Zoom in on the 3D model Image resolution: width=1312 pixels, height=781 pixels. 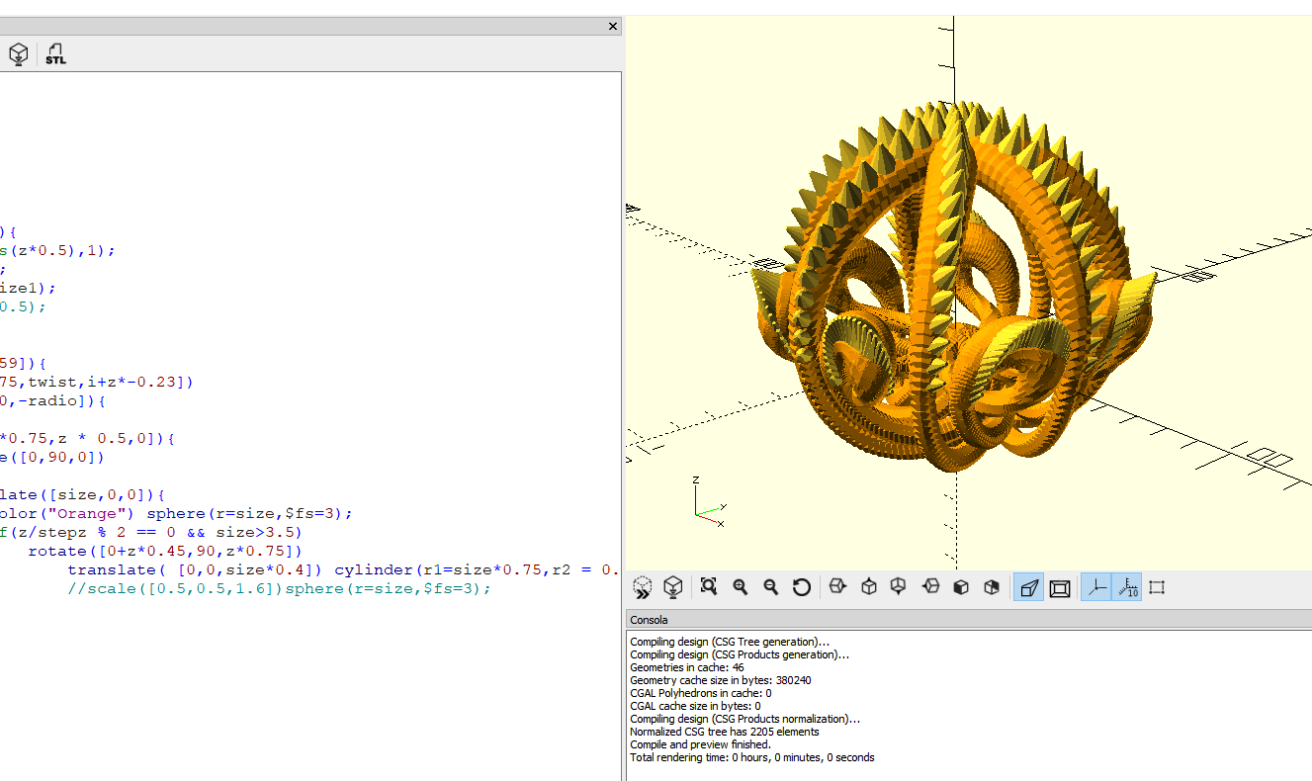[x=740, y=587]
